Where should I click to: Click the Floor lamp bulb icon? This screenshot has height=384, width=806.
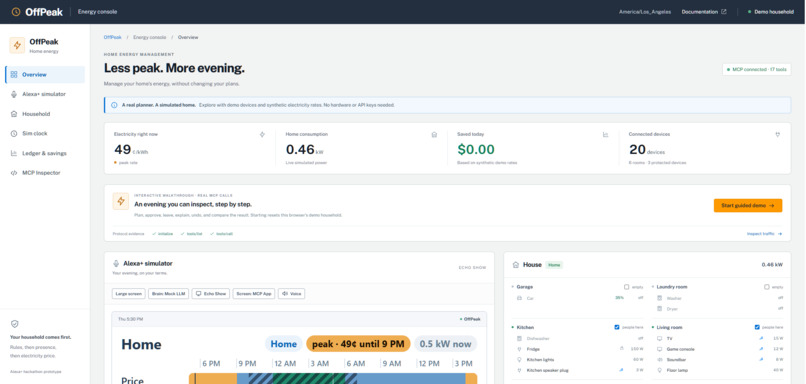click(660, 370)
